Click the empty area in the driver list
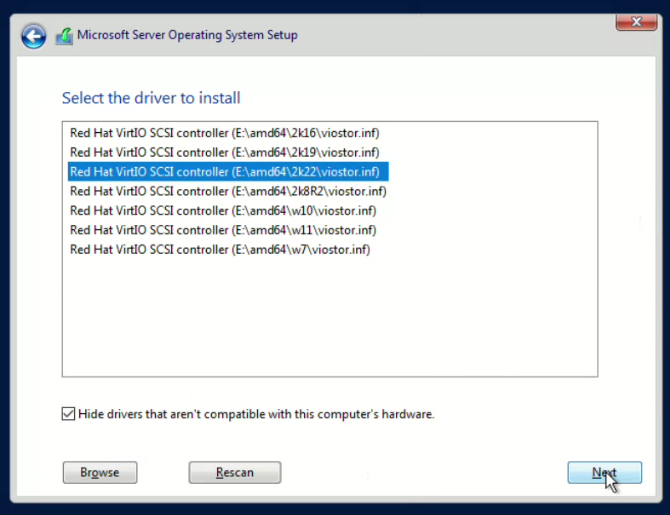 click(x=330, y=320)
